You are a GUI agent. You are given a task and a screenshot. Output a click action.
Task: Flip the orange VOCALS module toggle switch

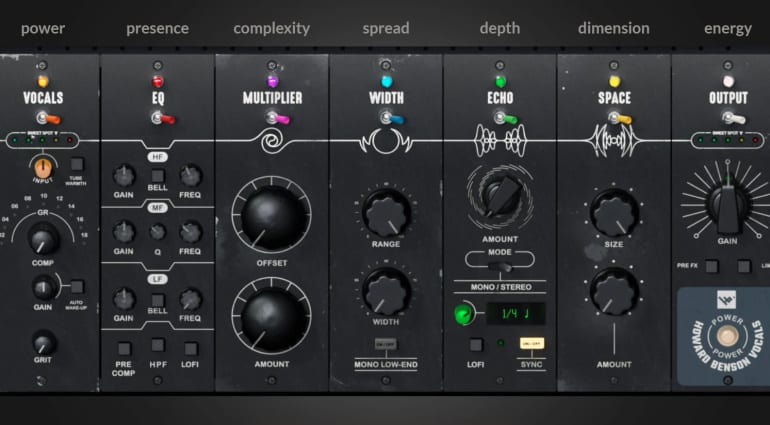(x=48, y=118)
